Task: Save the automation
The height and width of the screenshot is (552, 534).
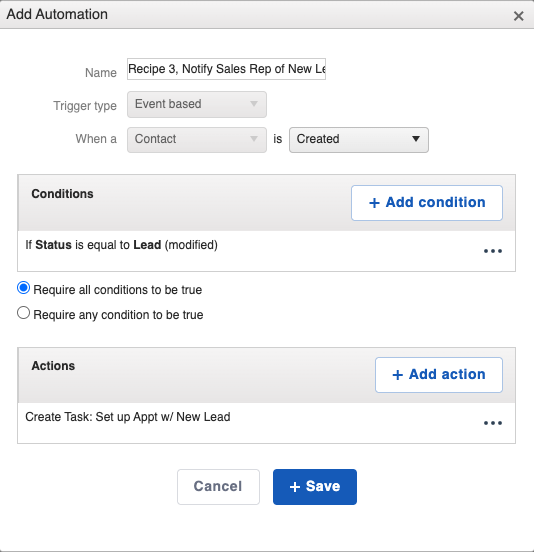Action: click(x=315, y=487)
